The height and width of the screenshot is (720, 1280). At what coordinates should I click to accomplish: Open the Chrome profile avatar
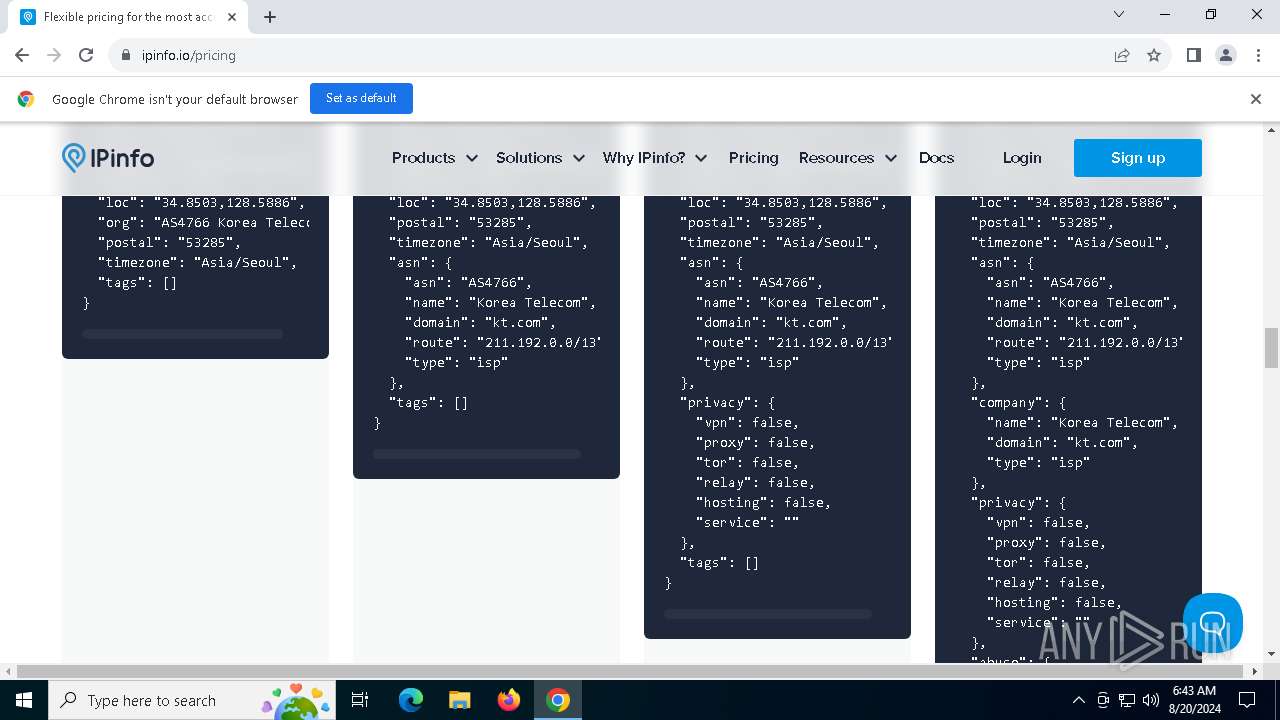1225,55
